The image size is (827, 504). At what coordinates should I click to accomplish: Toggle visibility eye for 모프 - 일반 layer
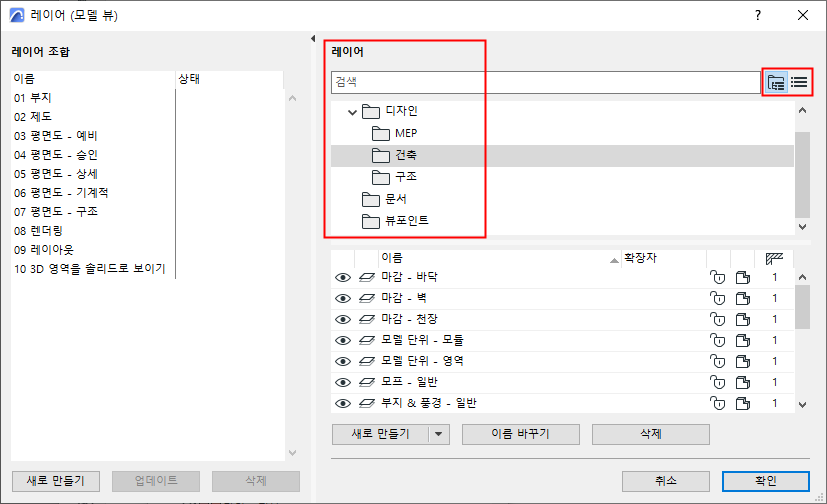click(x=343, y=382)
